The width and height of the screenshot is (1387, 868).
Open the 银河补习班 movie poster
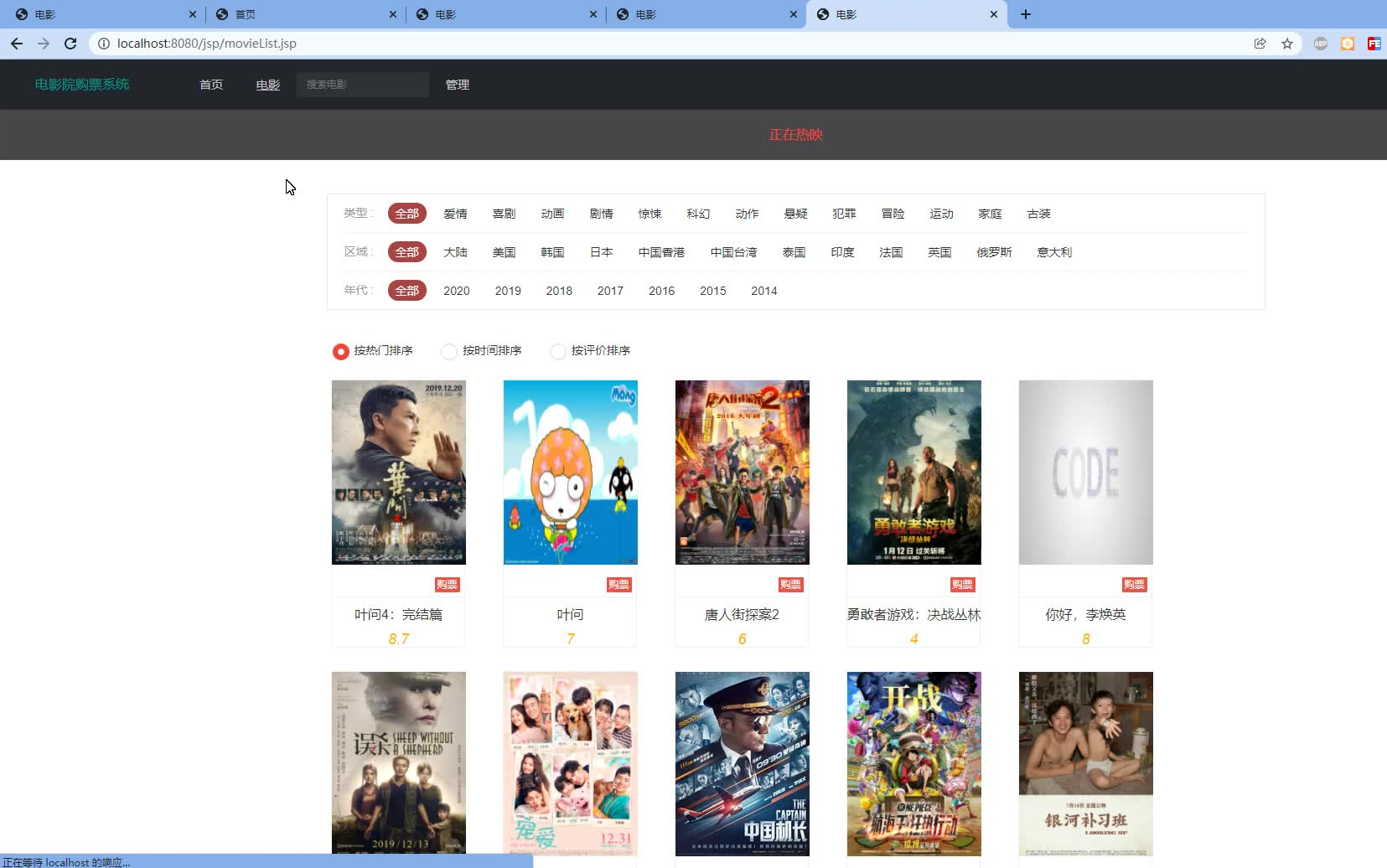coord(1086,763)
